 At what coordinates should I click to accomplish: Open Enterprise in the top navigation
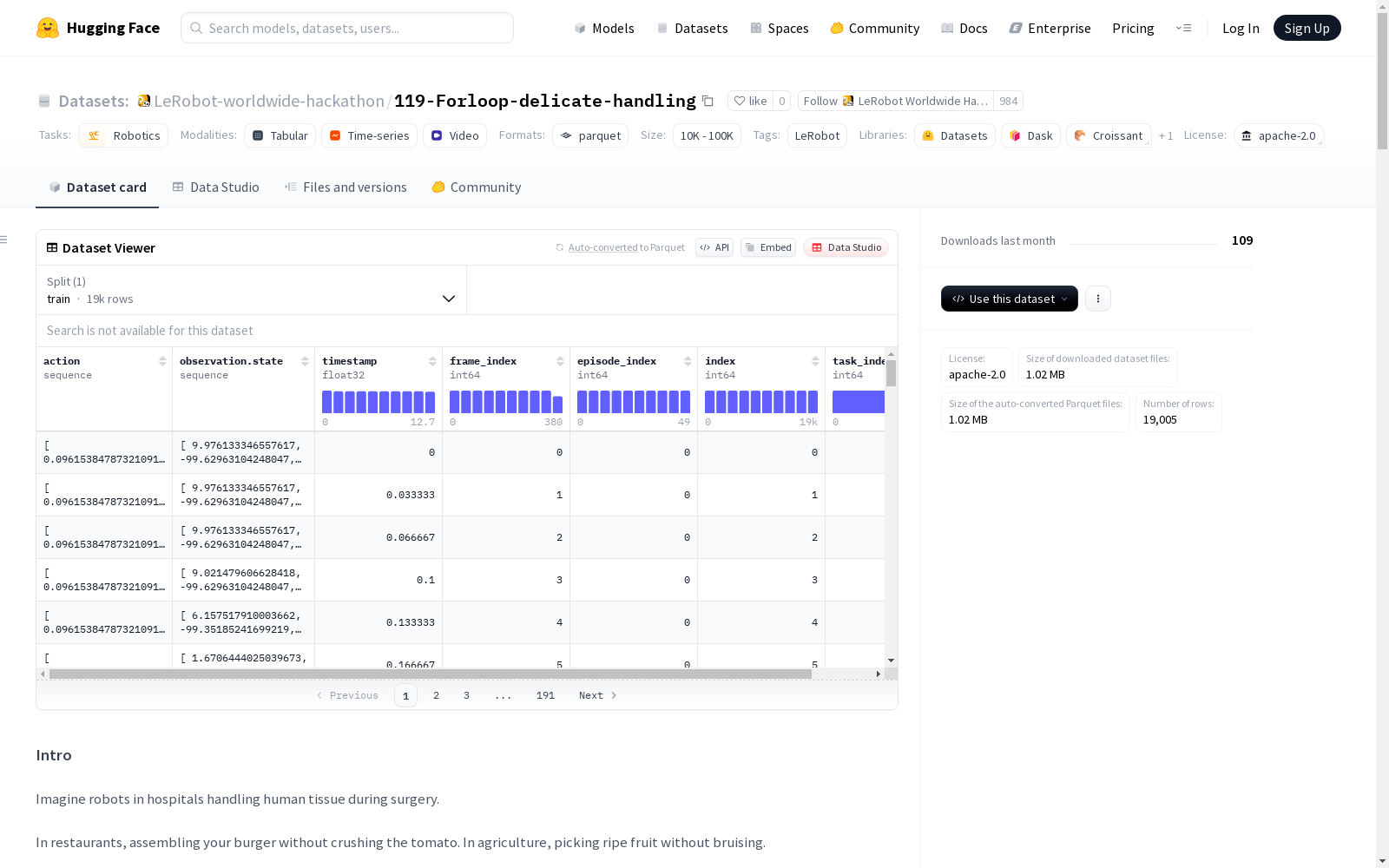pyautogui.click(x=1050, y=28)
